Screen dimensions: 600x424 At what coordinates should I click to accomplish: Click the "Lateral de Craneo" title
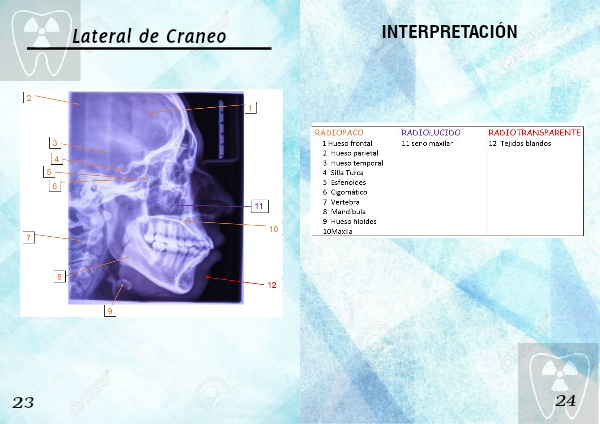click(x=149, y=37)
